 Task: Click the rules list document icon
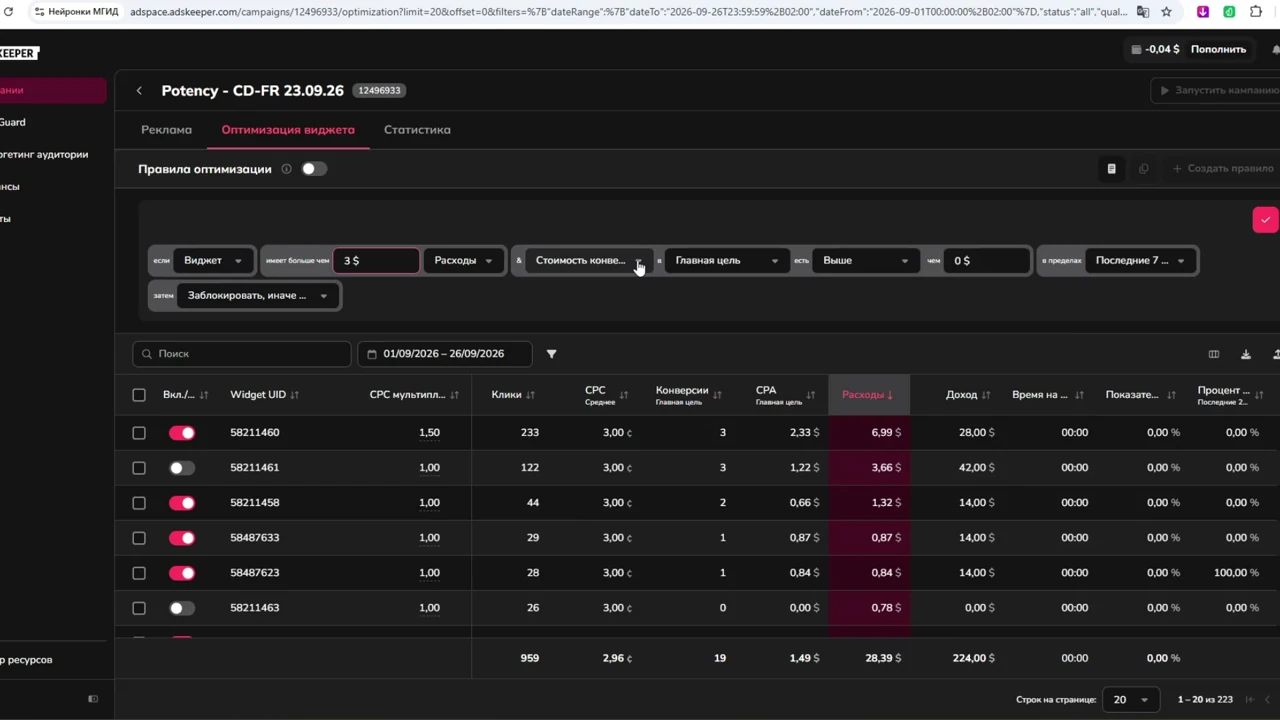point(1111,169)
